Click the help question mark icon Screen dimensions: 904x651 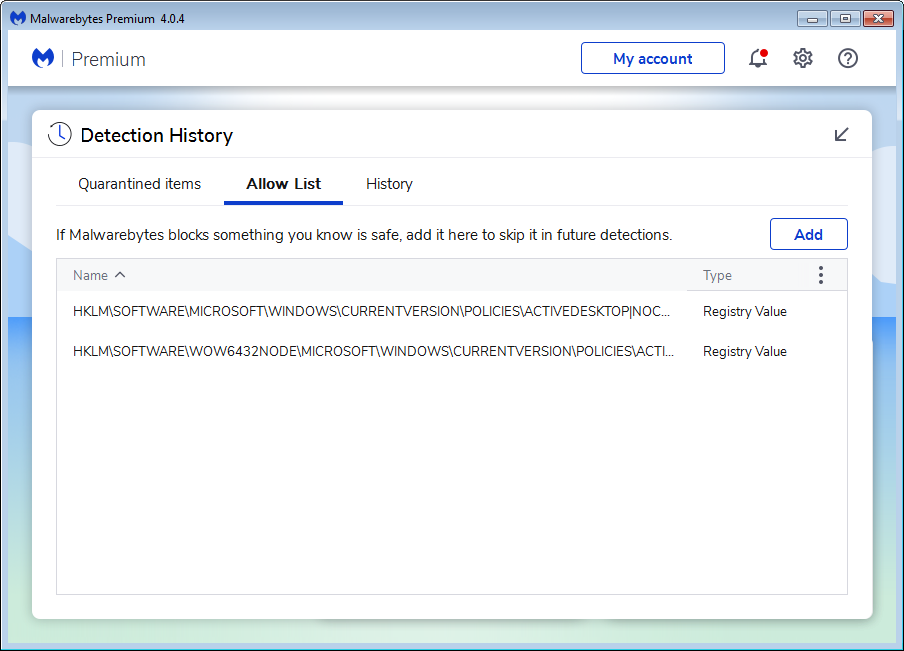tap(848, 59)
